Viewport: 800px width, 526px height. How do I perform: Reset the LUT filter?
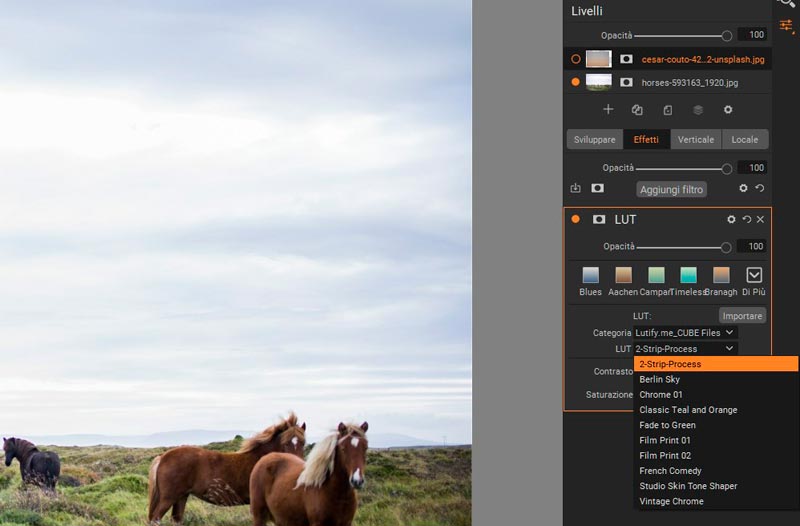[746, 219]
